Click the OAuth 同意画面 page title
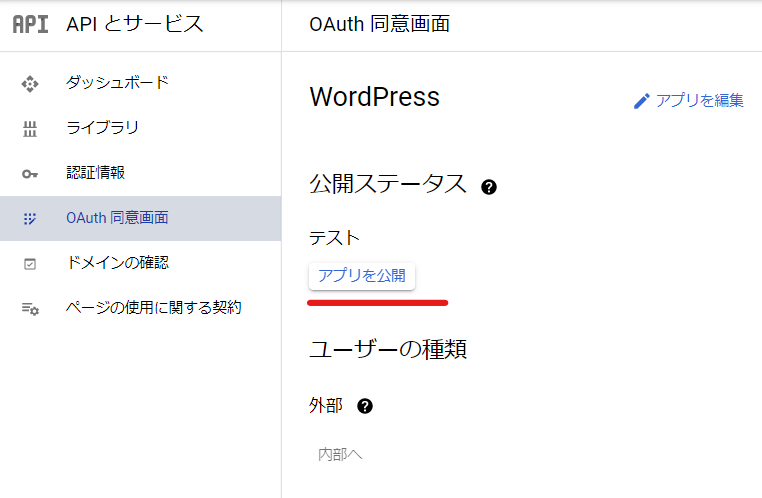The image size is (762, 498). pos(380,24)
